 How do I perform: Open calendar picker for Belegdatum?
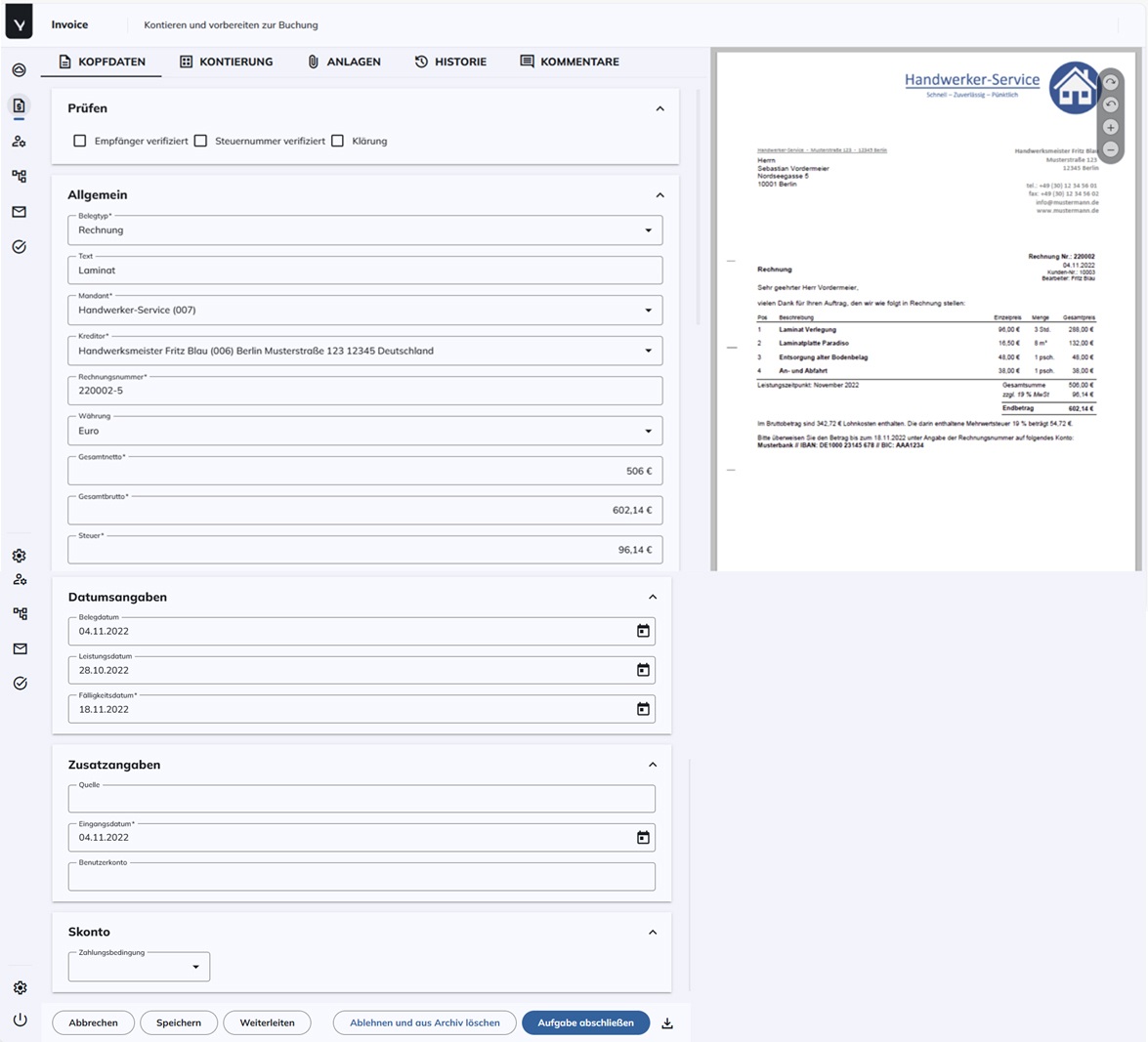[x=643, y=631]
